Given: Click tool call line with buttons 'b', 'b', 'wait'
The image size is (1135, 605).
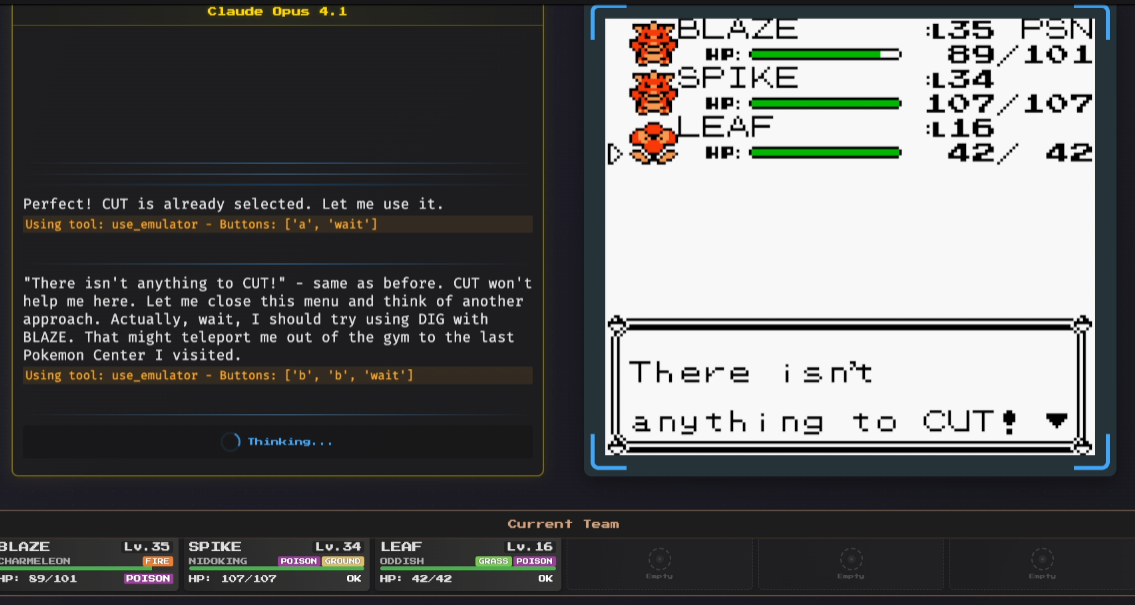Looking at the screenshot, I should (x=278, y=375).
